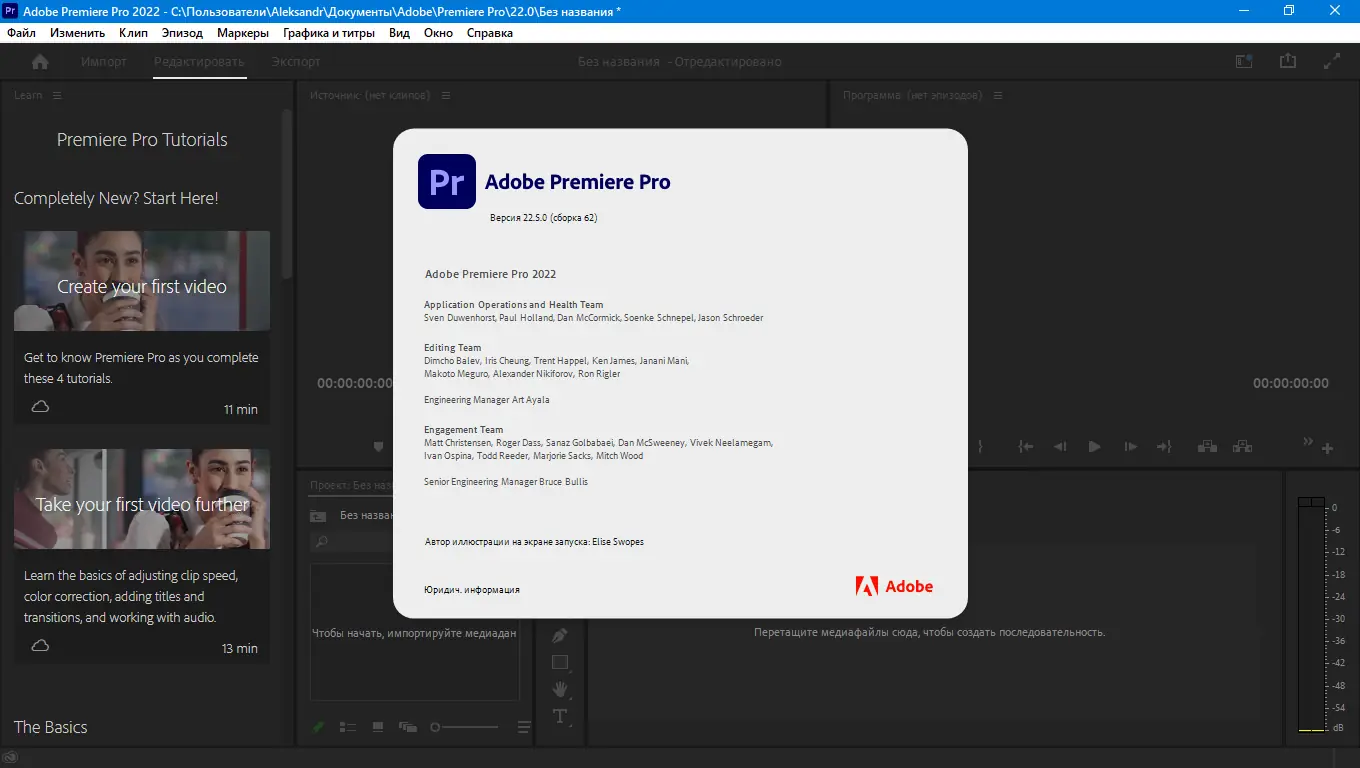
Task: Select the Type tool
Action: tap(560, 716)
